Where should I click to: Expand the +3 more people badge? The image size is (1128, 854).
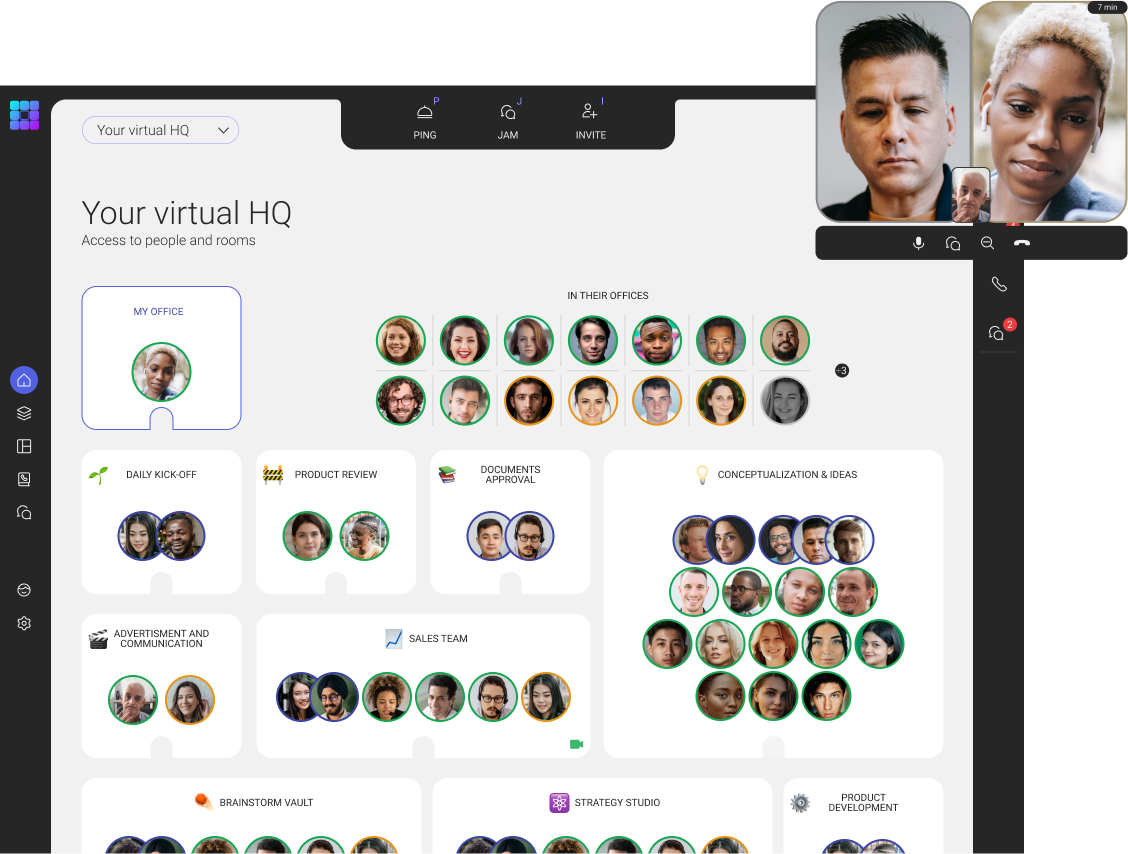point(841,371)
